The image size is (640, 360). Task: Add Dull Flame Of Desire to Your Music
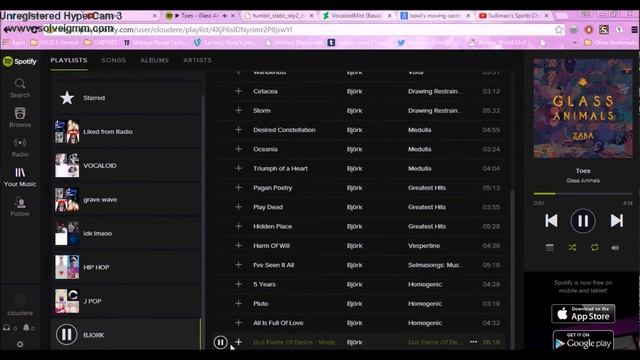[239, 342]
